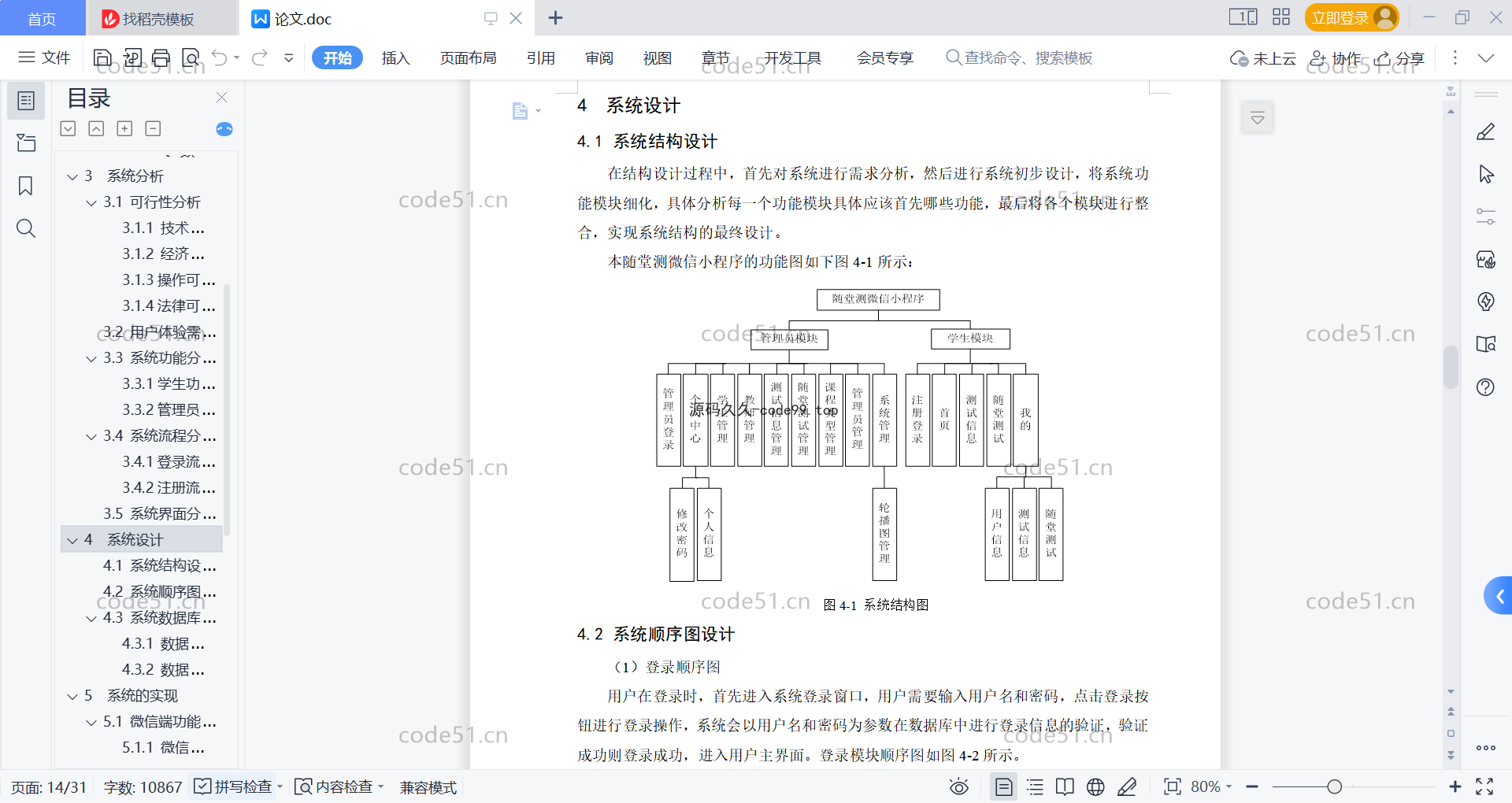Image resolution: width=1512 pixels, height=803 pixels.
Task: Open the Outline panel icon in the sidebar
Action: tap(26, 101)
